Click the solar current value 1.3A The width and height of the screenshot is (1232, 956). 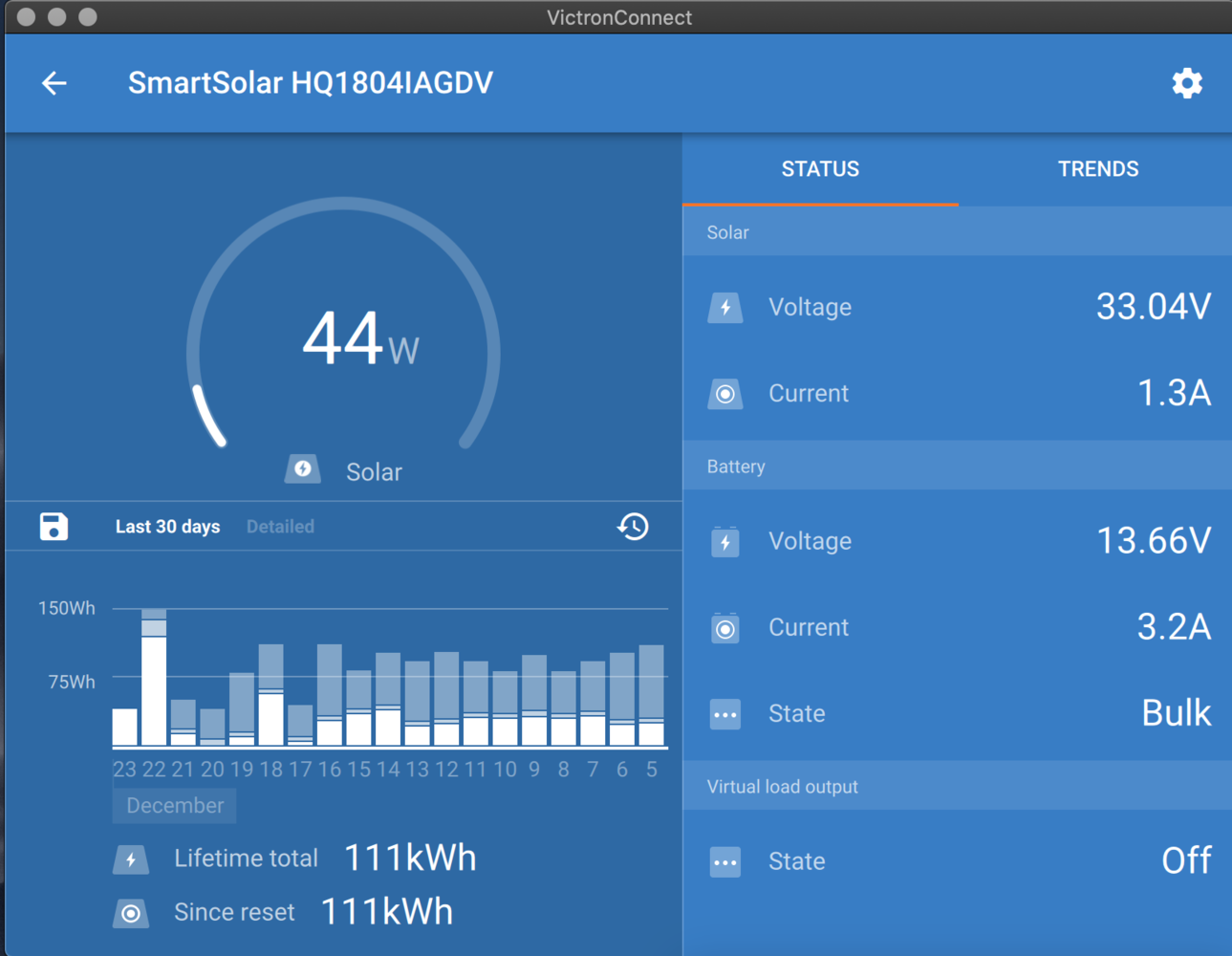[x=1175, y=393]
